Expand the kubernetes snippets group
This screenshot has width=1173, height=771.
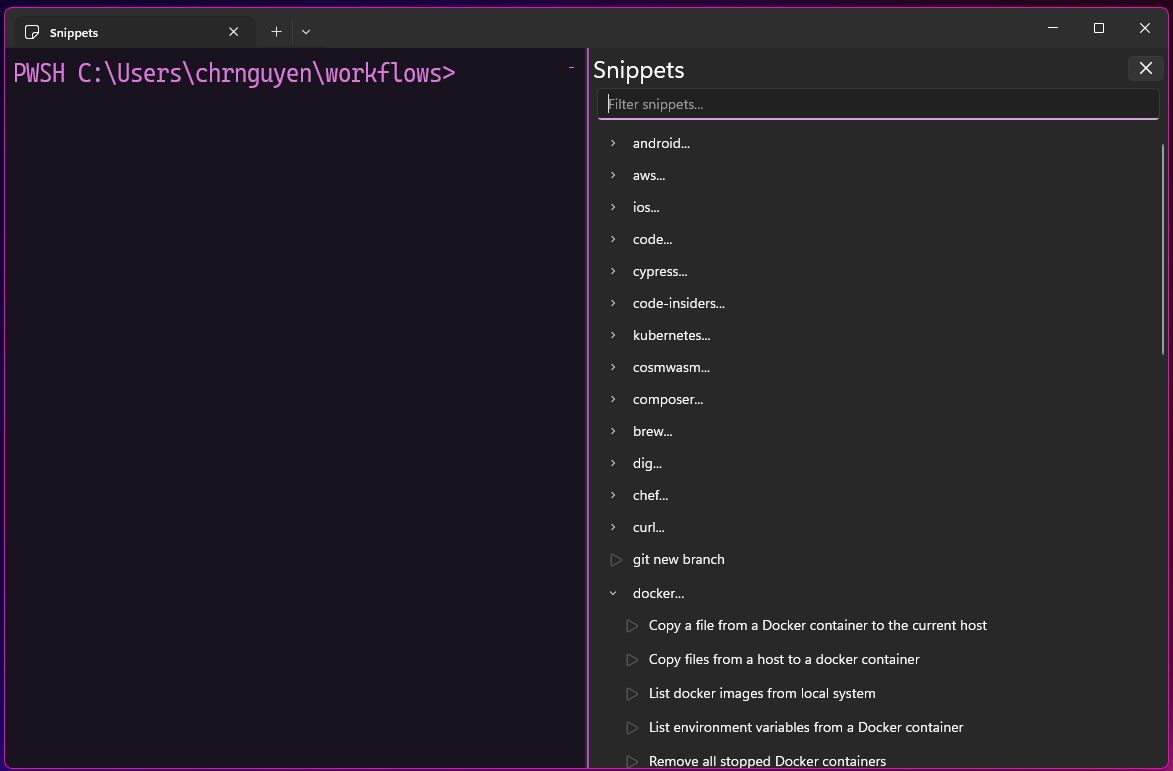(613, 336)
